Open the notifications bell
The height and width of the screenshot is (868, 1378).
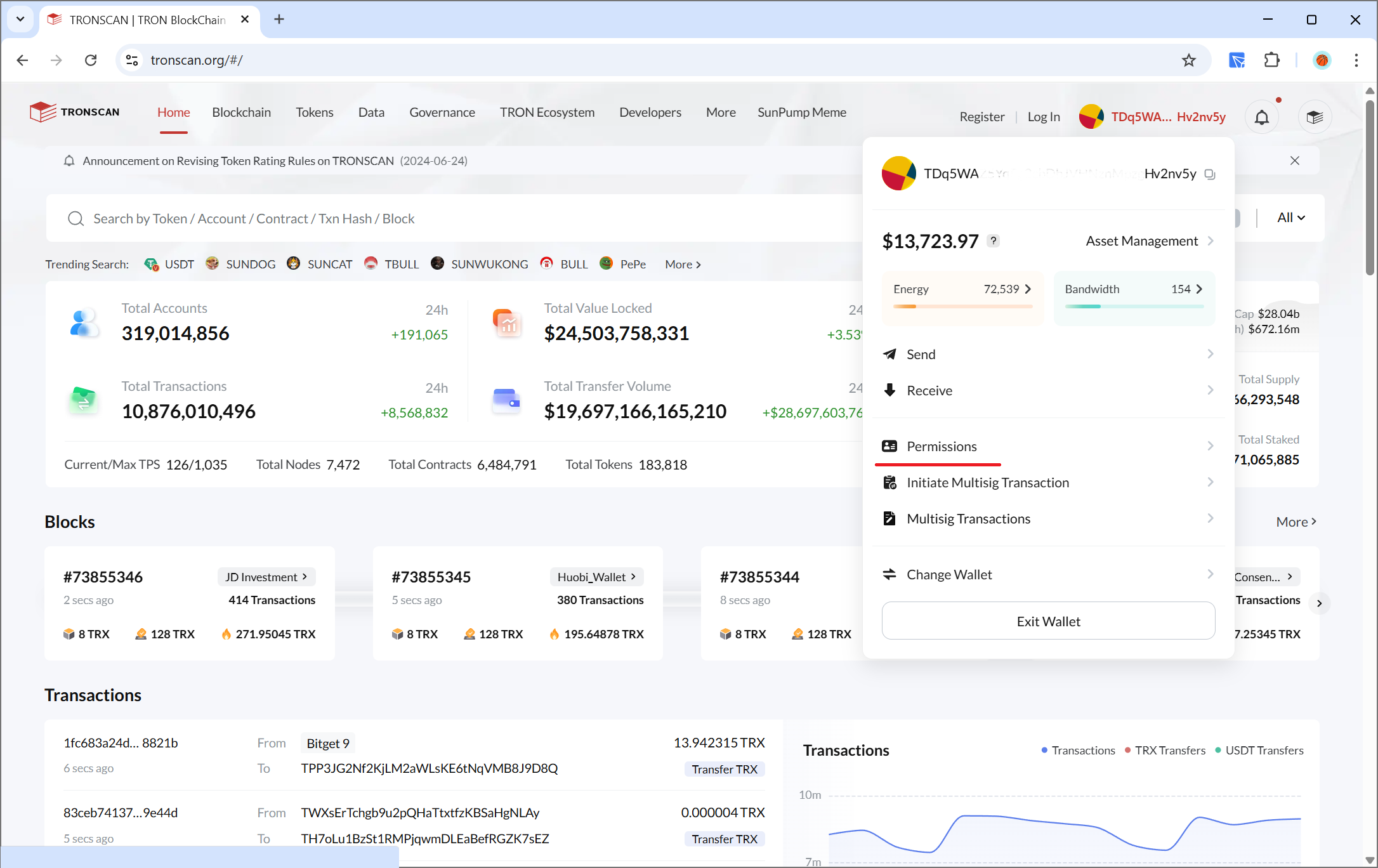[x=1262, y=117]
